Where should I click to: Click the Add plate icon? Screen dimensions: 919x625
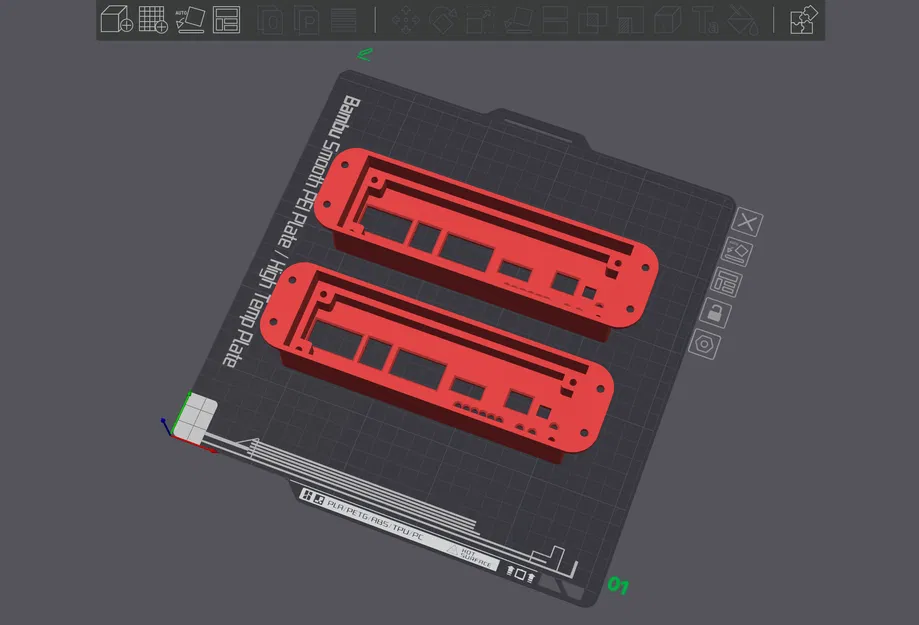click(150, 18)
